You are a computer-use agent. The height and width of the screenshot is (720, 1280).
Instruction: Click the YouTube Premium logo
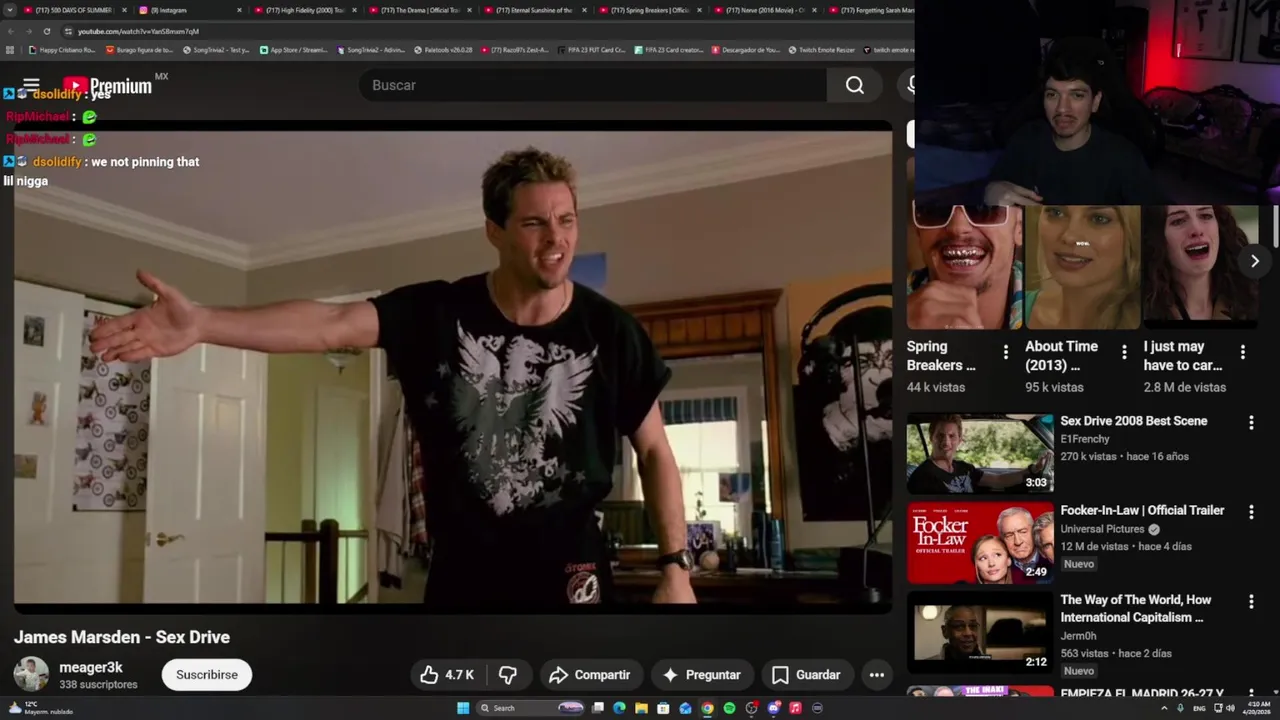[x=108, y=86]
